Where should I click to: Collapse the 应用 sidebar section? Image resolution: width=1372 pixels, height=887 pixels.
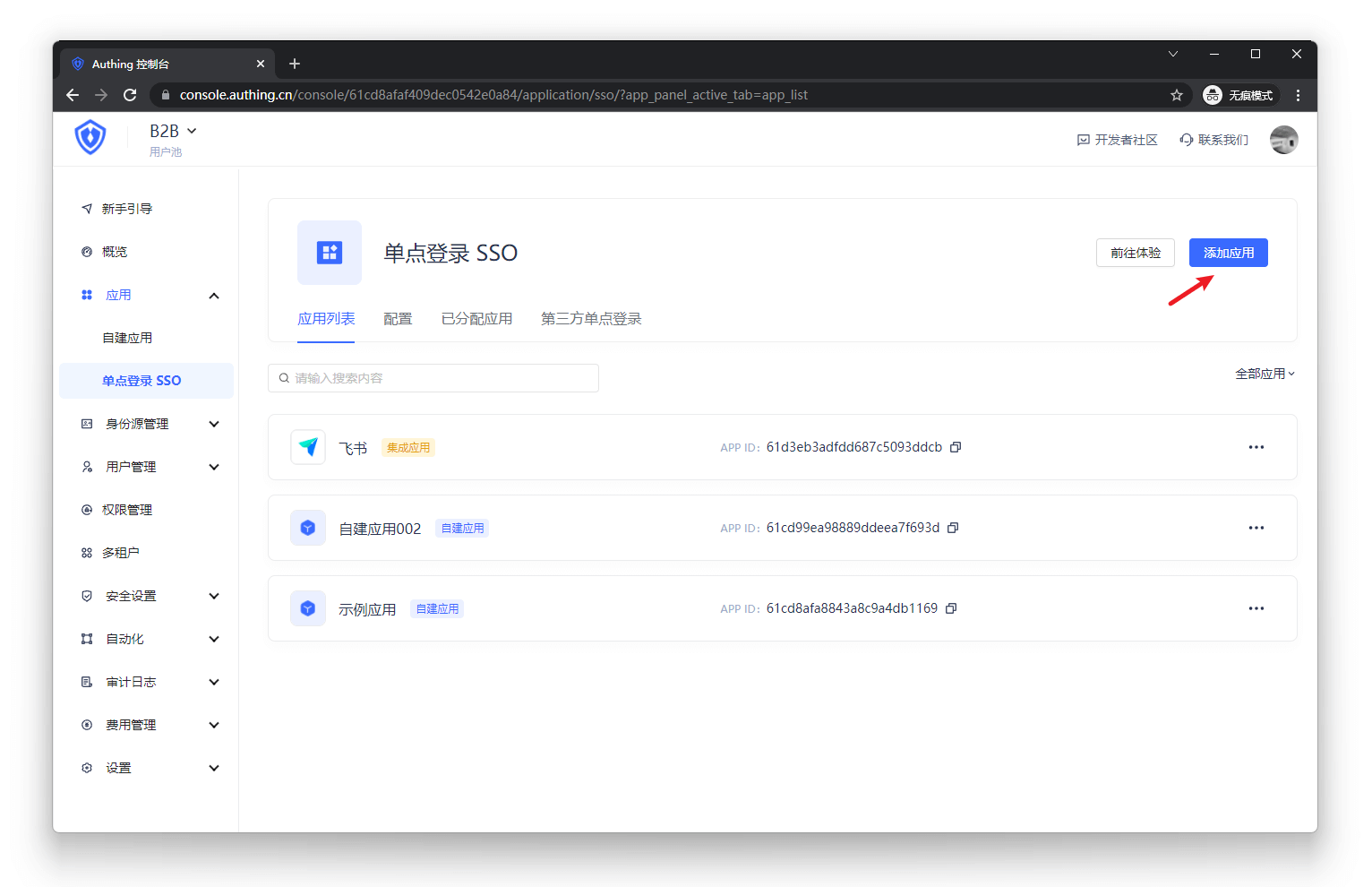click(213, 296)
